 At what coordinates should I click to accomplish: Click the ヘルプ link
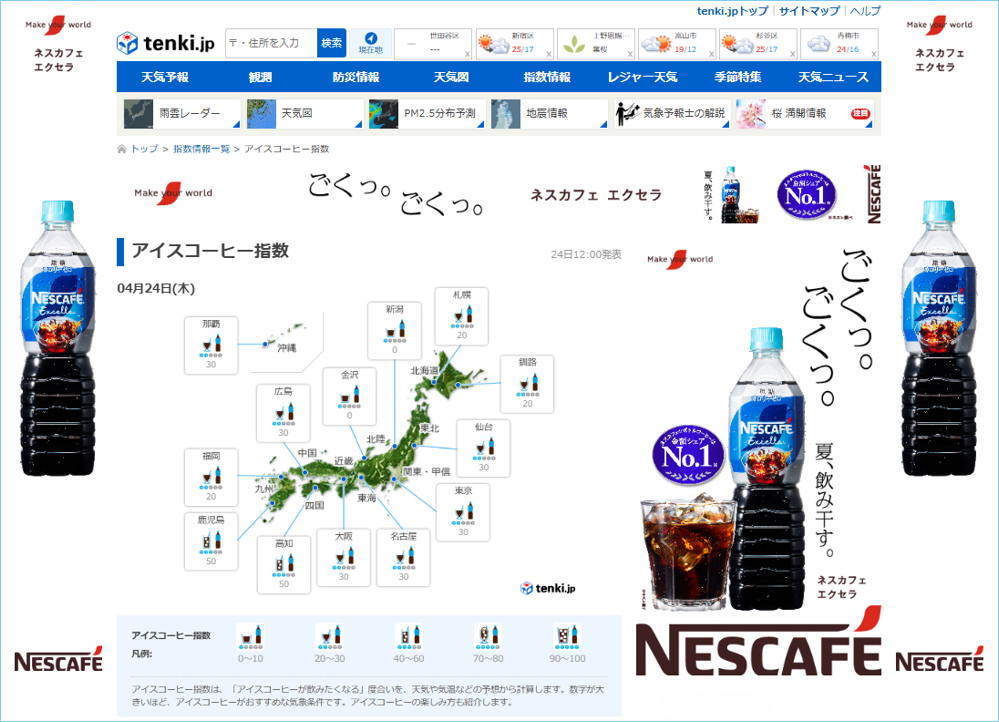click(865, 11)
